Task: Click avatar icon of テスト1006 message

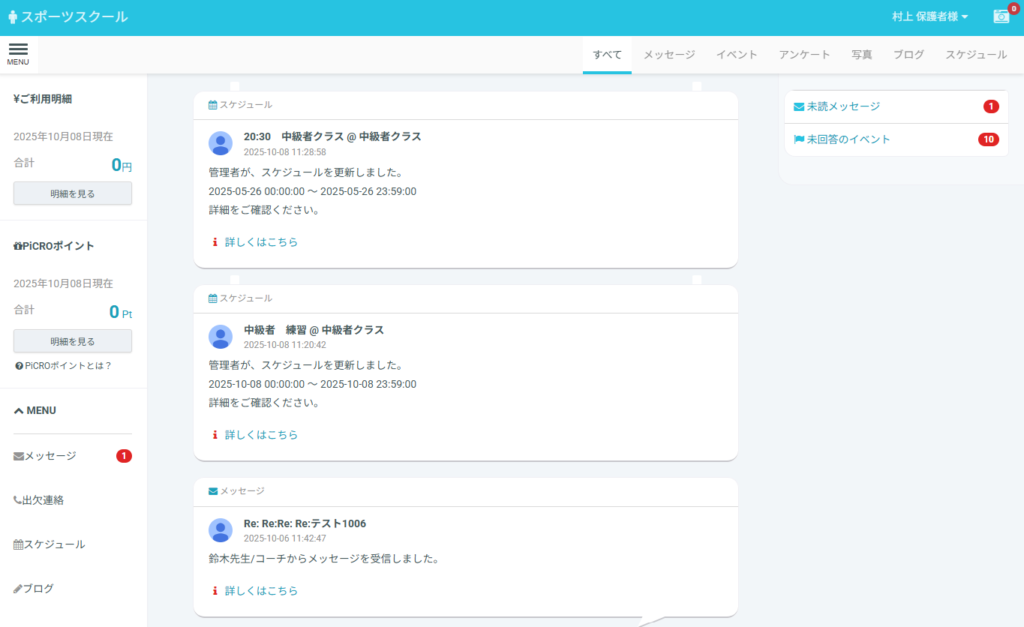Action: coord(220,530)
